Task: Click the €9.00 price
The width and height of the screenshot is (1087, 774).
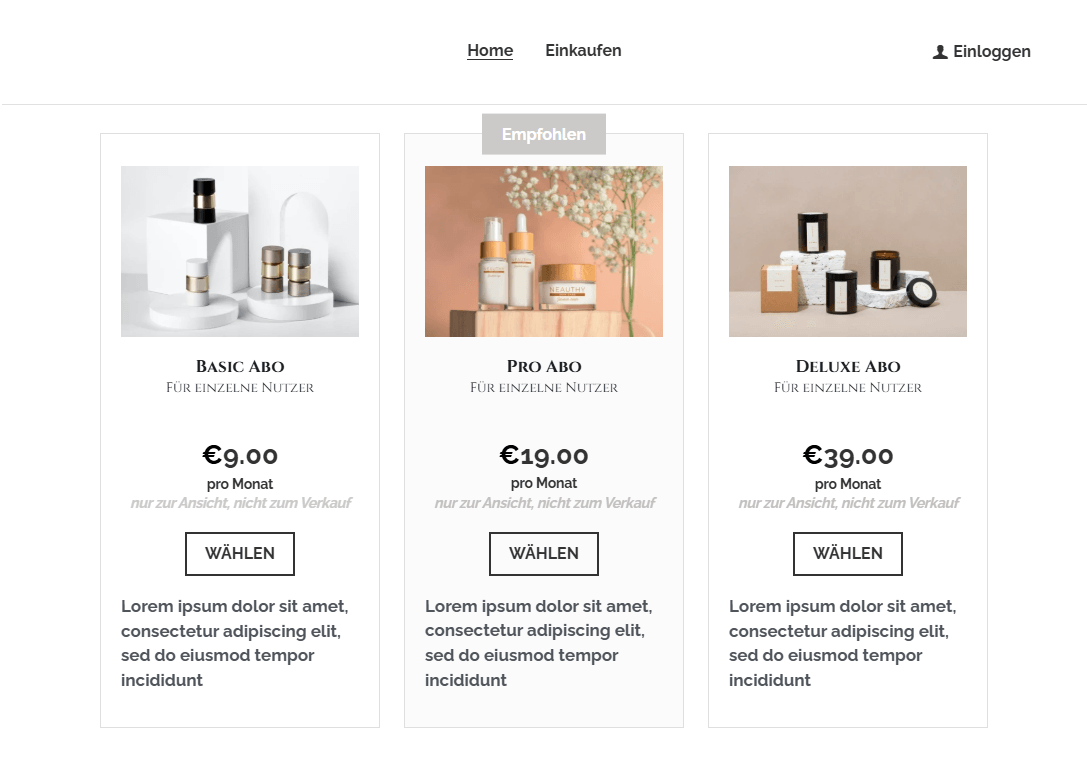Action: 240,455
